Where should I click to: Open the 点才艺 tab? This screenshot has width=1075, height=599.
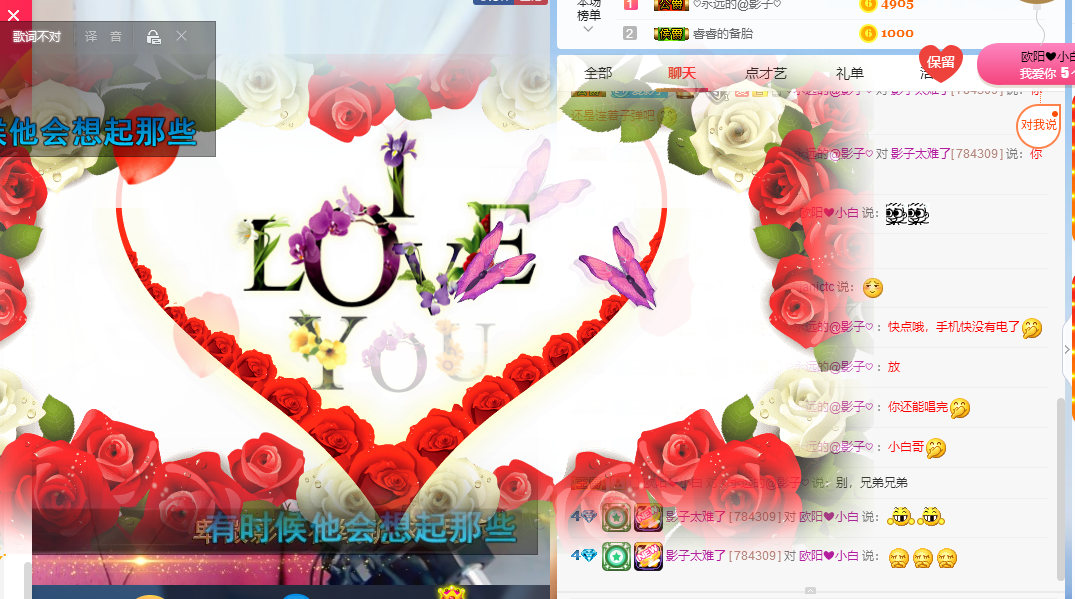[x=765, y=73]
